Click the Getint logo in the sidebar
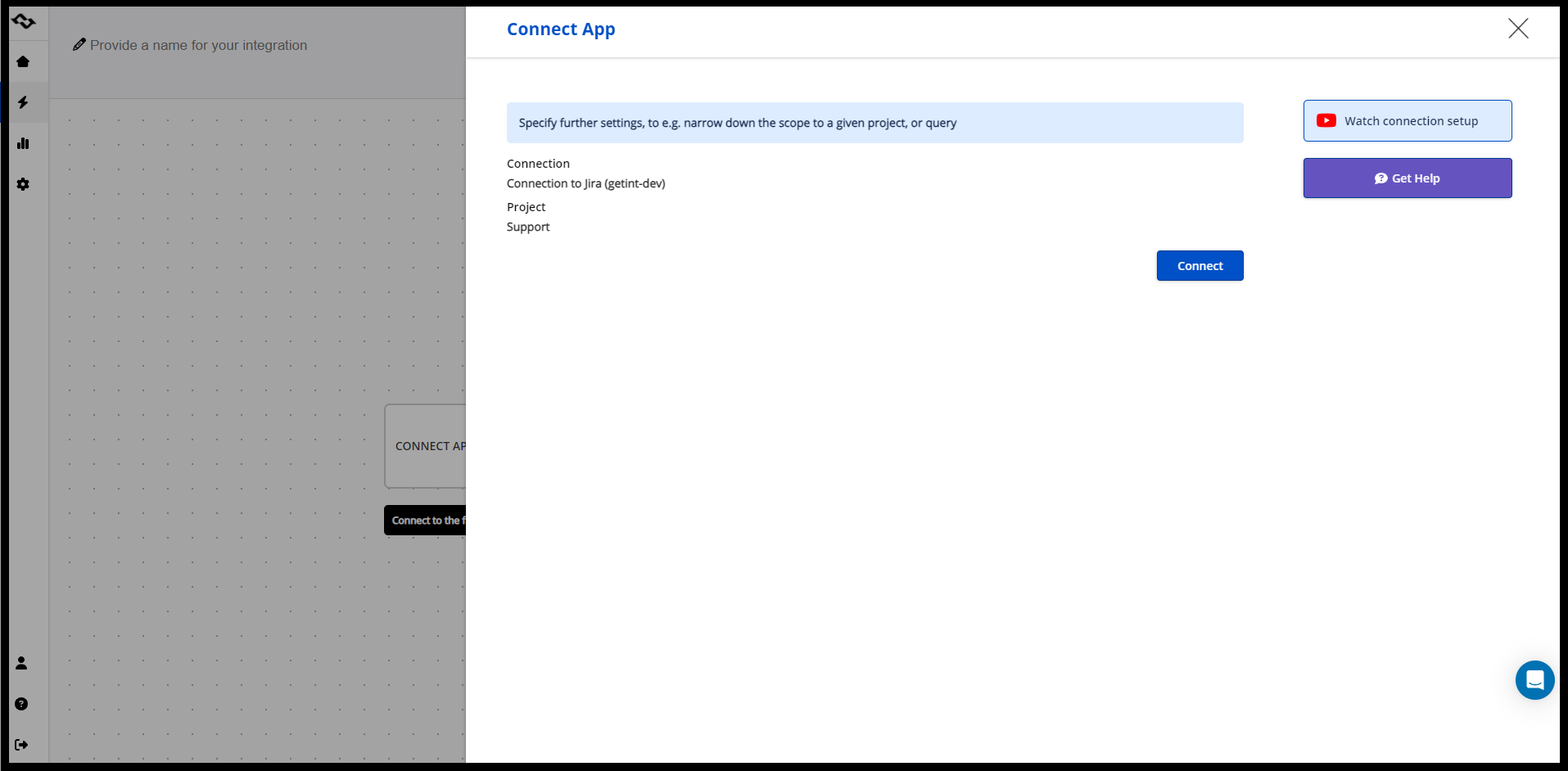This screenshot has width=1568, height=771. [24, 21]
